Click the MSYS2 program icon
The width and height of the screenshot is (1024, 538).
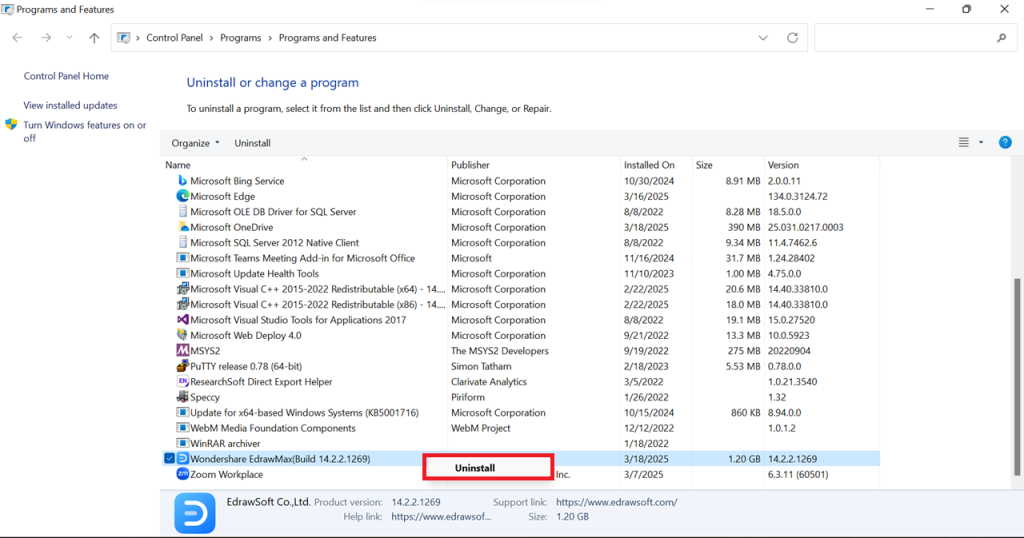click(183, 351)
